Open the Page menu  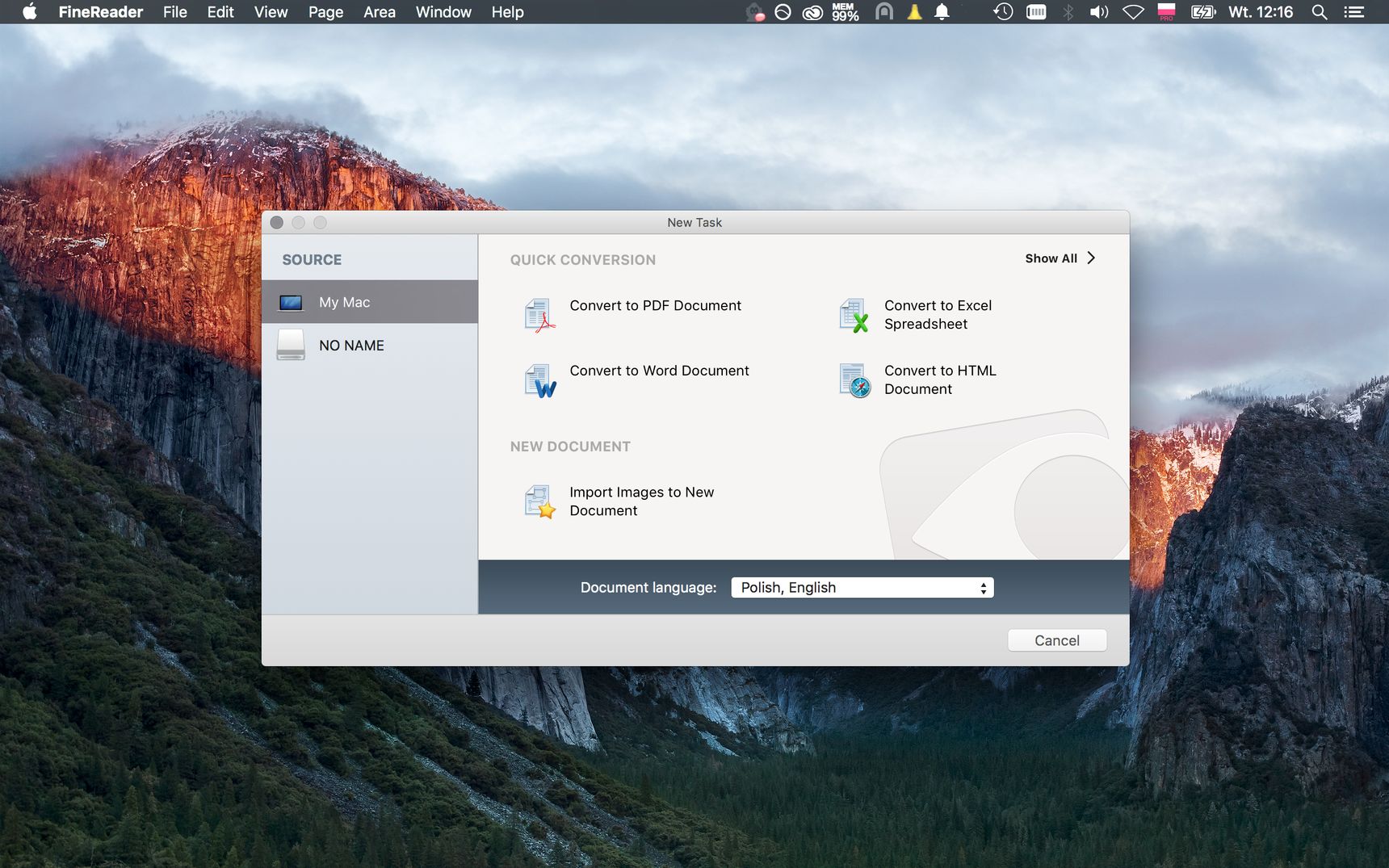coord(325,12)
